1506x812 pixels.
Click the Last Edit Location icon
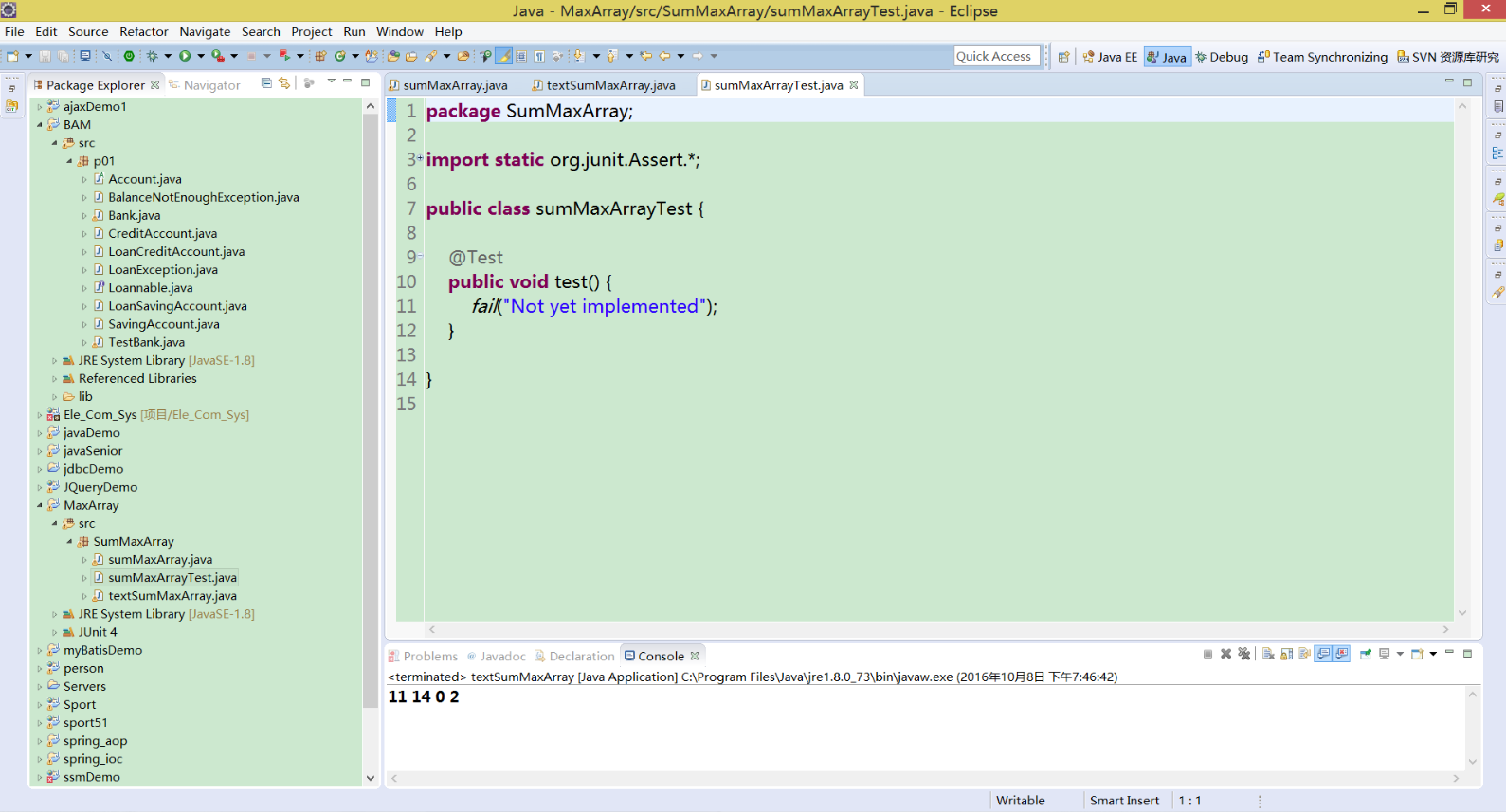click(645, 57)
